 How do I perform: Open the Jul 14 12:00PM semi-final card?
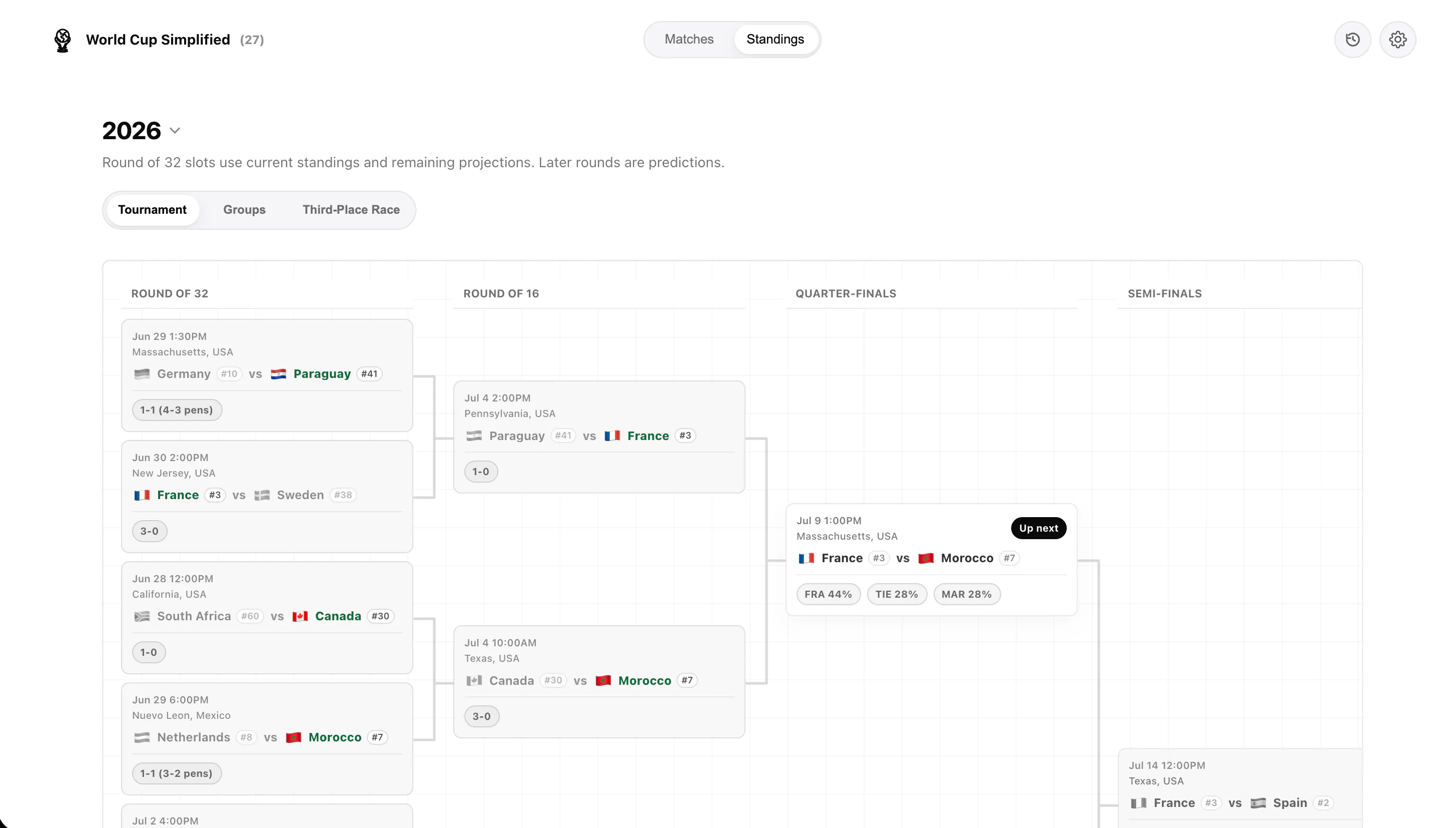tap(1240, 788)
